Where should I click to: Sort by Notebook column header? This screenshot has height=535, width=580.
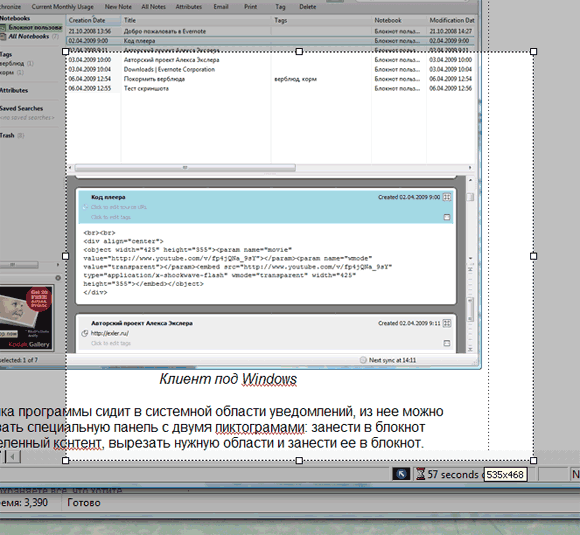click(x=399, y=20)
